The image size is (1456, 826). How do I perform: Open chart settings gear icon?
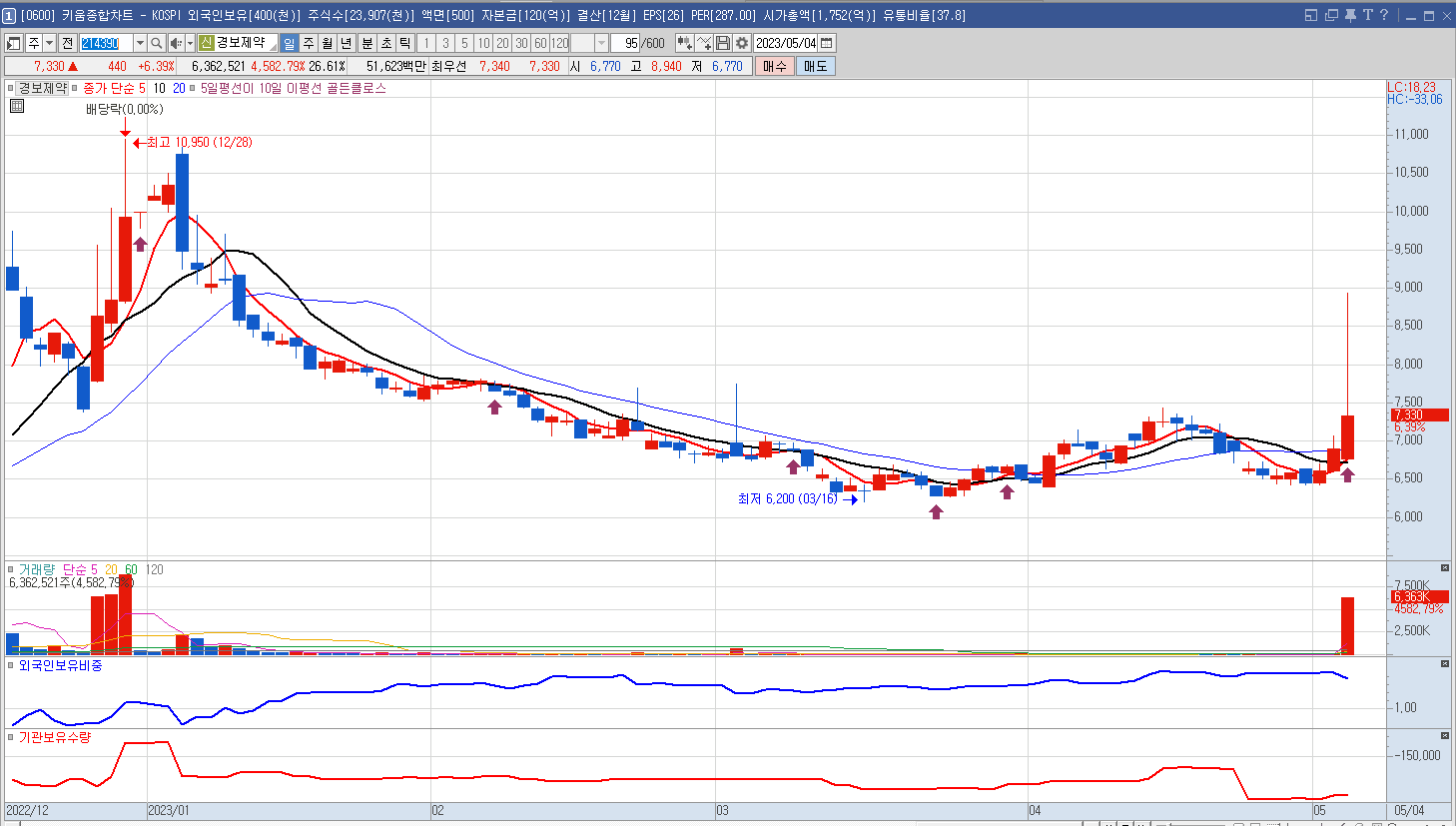point(742,43)
